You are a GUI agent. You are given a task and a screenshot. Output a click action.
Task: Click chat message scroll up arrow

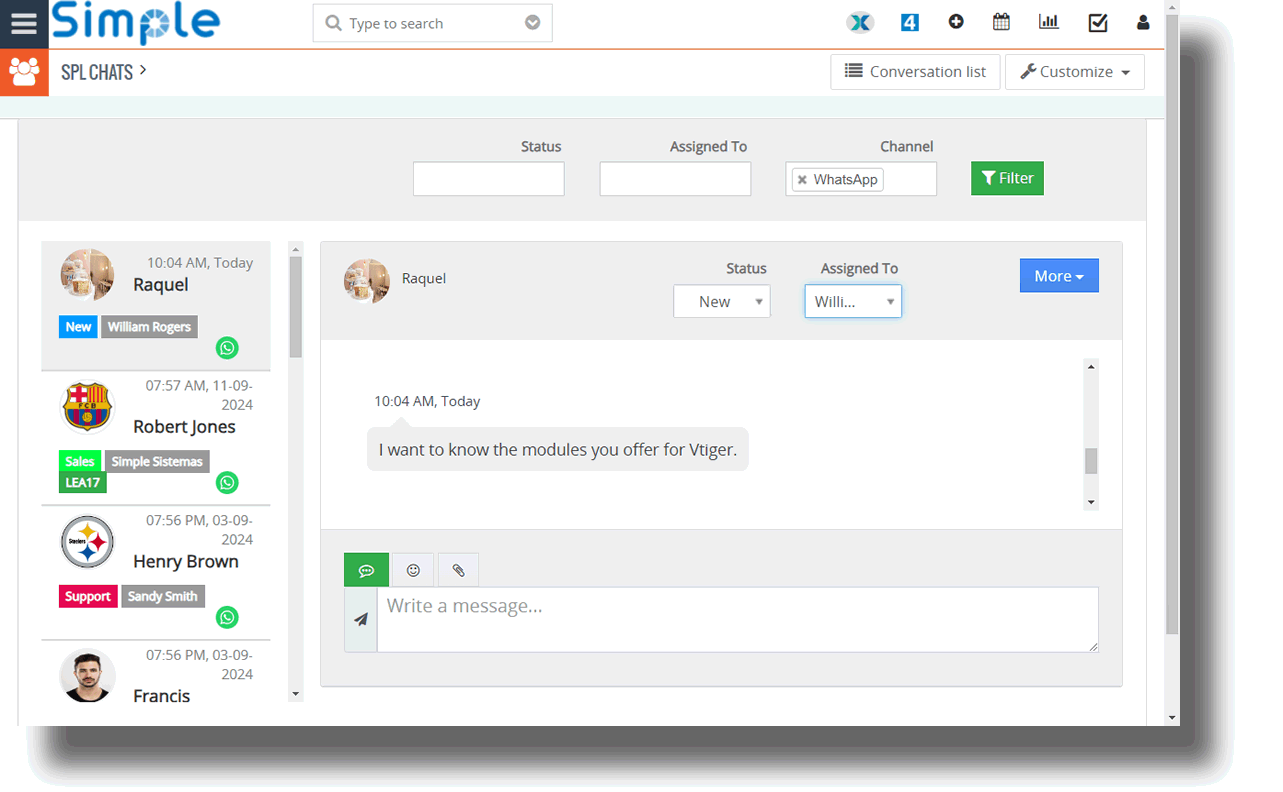1091,366
